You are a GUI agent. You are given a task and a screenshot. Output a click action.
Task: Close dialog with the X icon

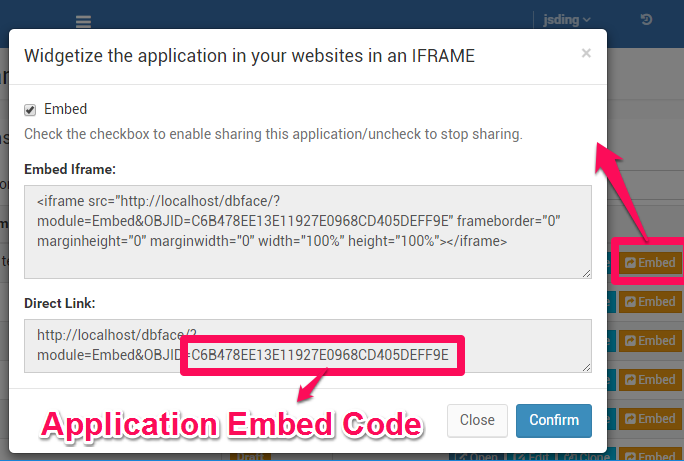586,53
